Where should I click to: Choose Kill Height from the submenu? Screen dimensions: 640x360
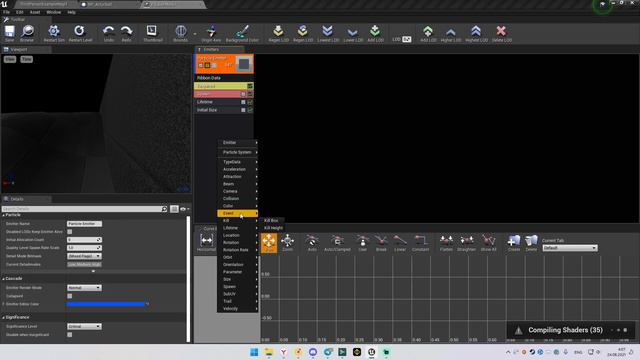(273, 228)
